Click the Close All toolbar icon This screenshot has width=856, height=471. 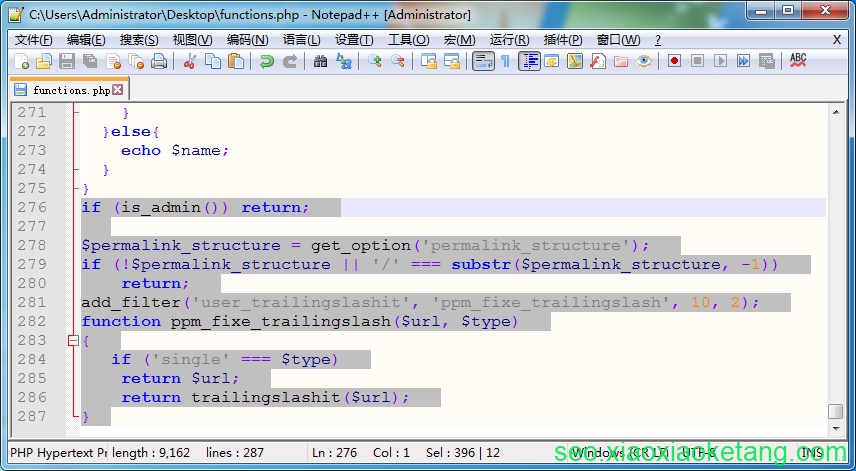[x=136, y=61]
